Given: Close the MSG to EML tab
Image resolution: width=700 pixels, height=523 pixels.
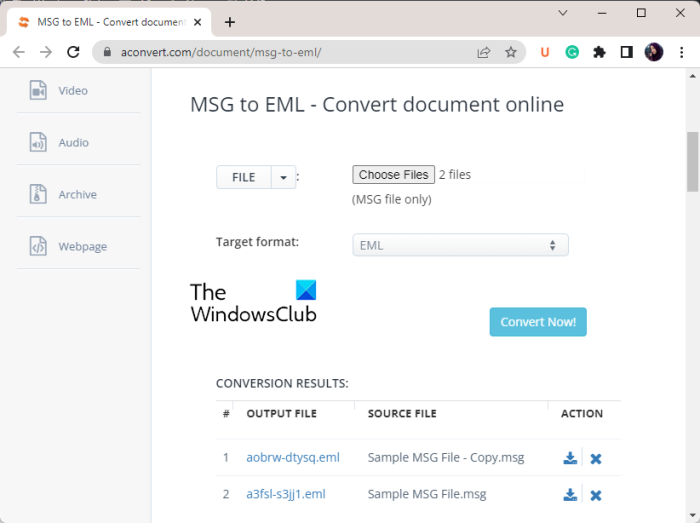Looking at the screenshot, I should pos(197,22).
